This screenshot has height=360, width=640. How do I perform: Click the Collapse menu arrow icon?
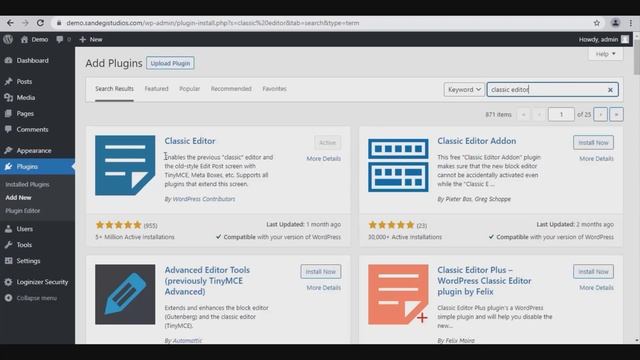pyautogui.click(x=8, y=298)
